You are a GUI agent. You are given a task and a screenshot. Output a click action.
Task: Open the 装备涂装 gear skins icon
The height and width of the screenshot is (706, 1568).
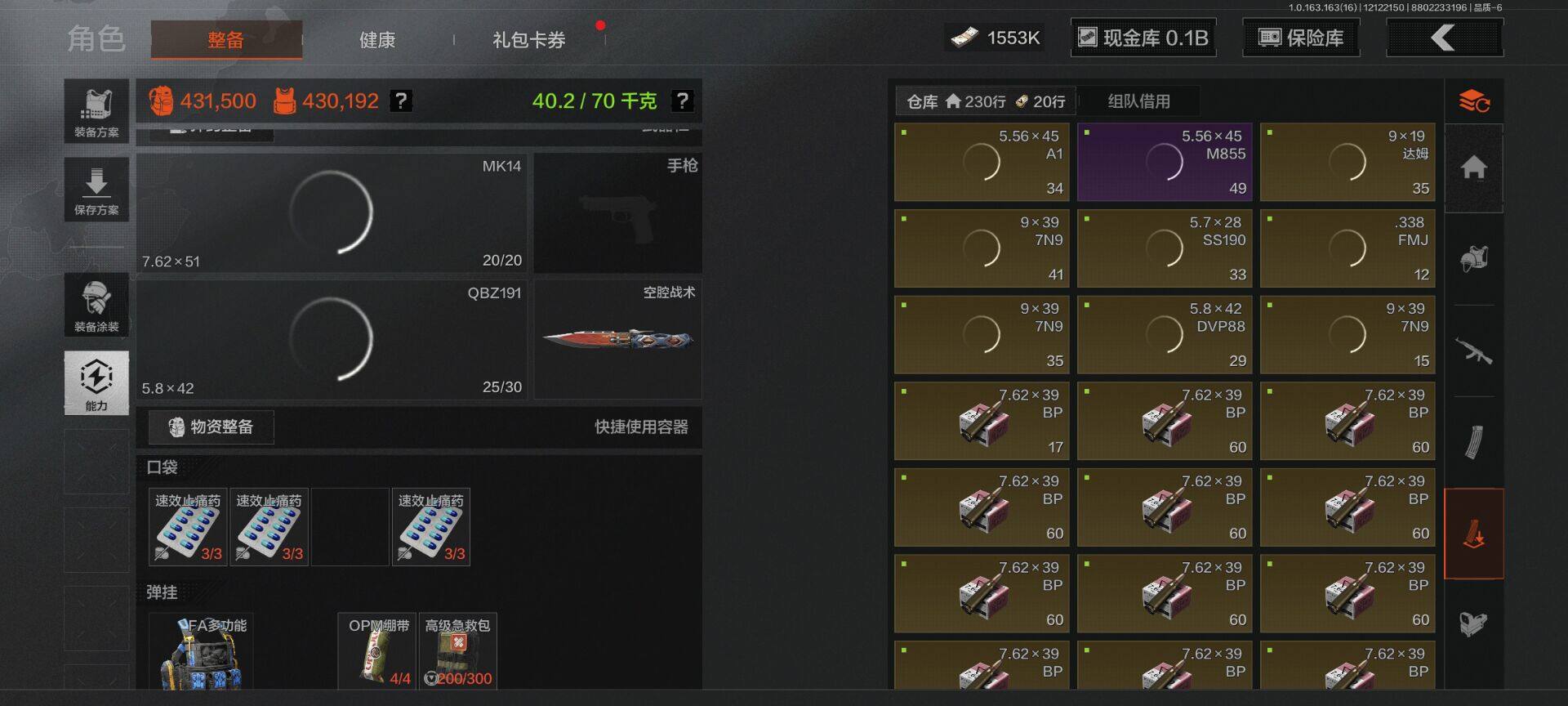click(x=96, y=305)
